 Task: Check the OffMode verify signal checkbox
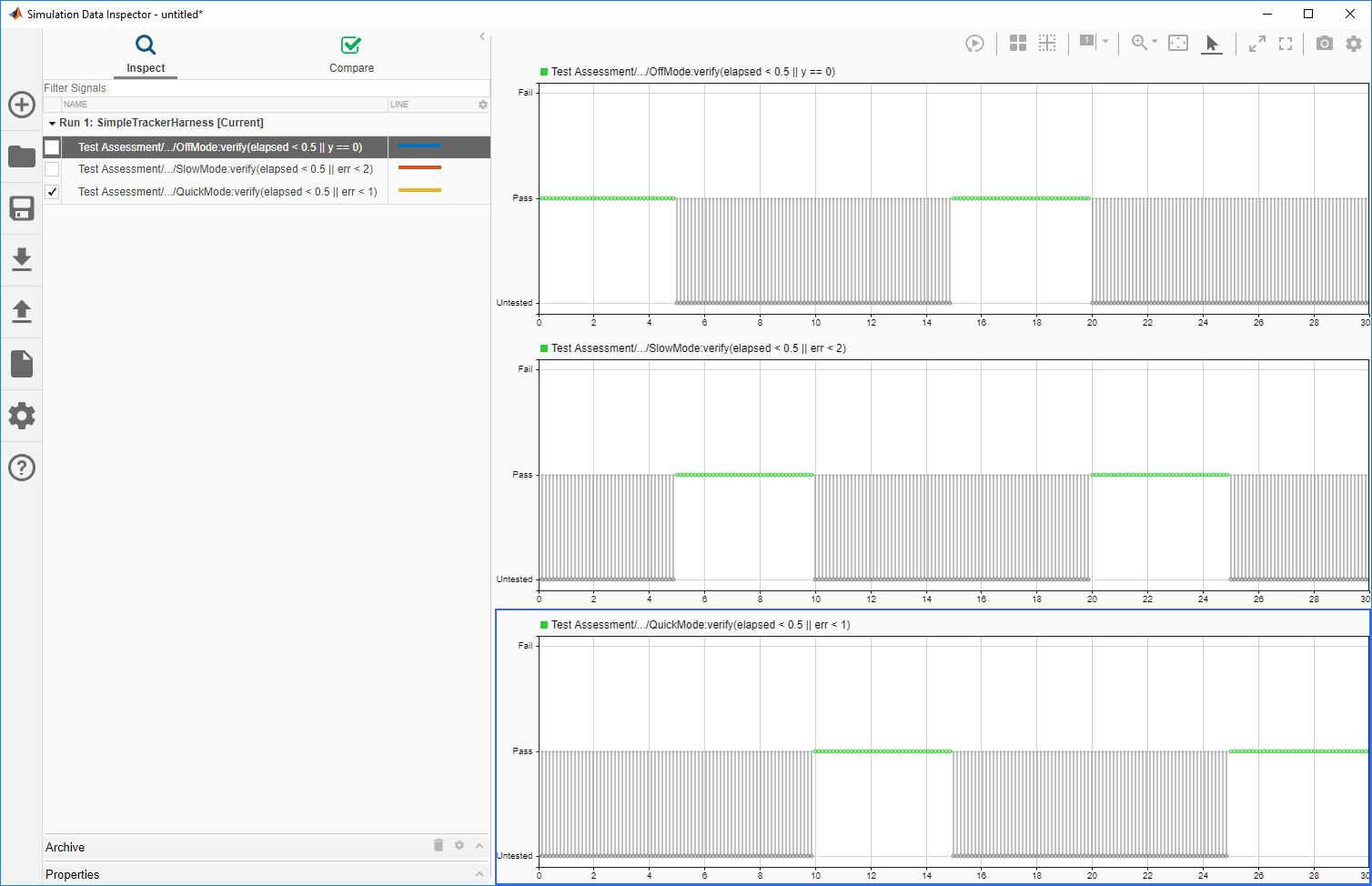coord(52,147)
